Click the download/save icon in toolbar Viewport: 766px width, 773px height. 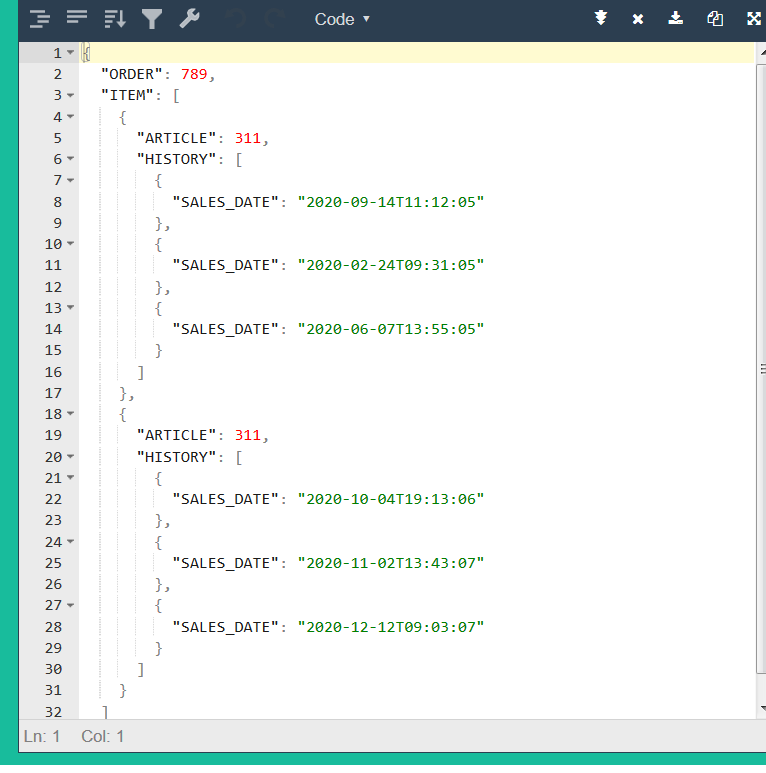click(676, 18)
